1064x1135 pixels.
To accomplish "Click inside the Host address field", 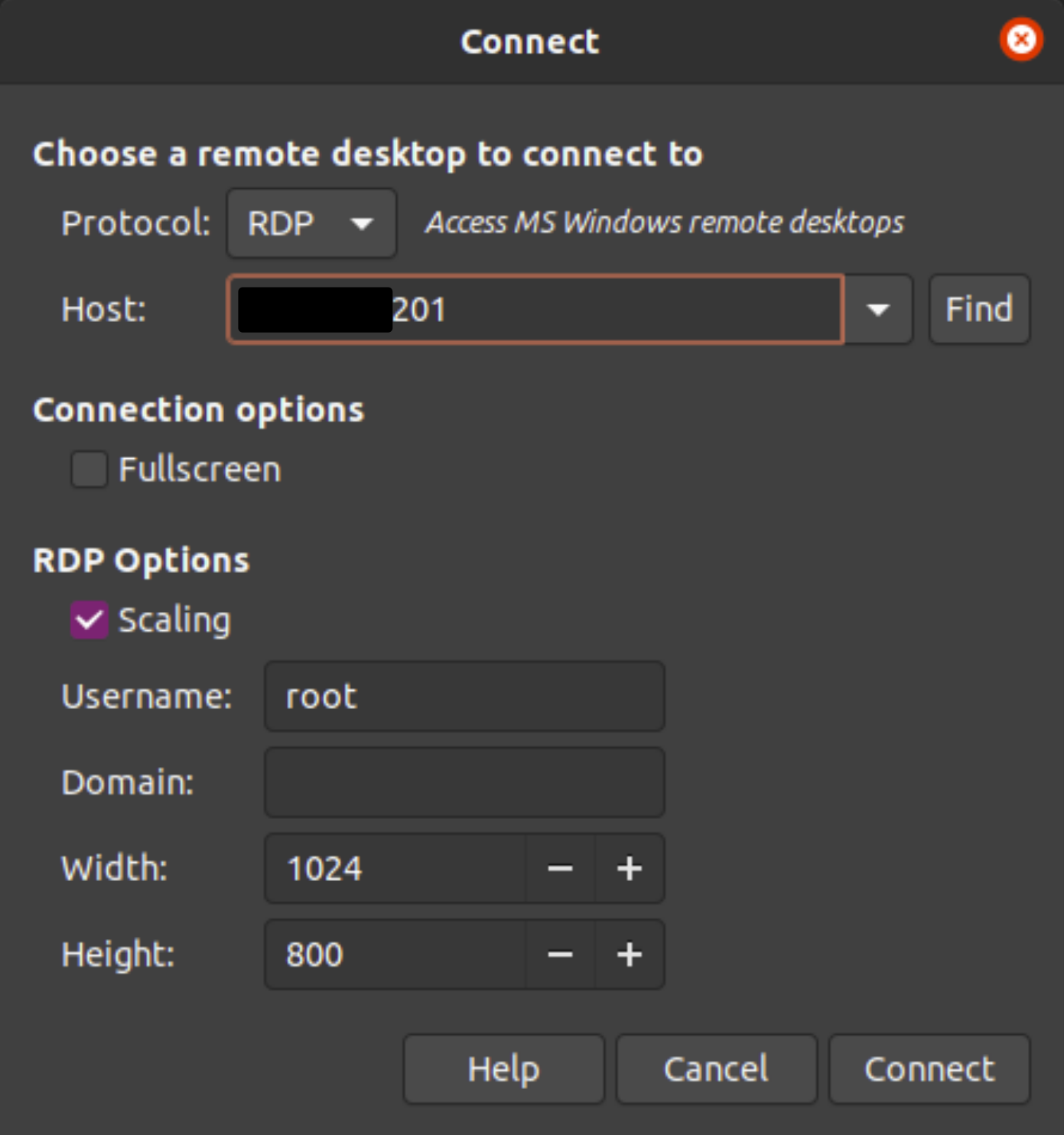I will (x=535, y=309).
